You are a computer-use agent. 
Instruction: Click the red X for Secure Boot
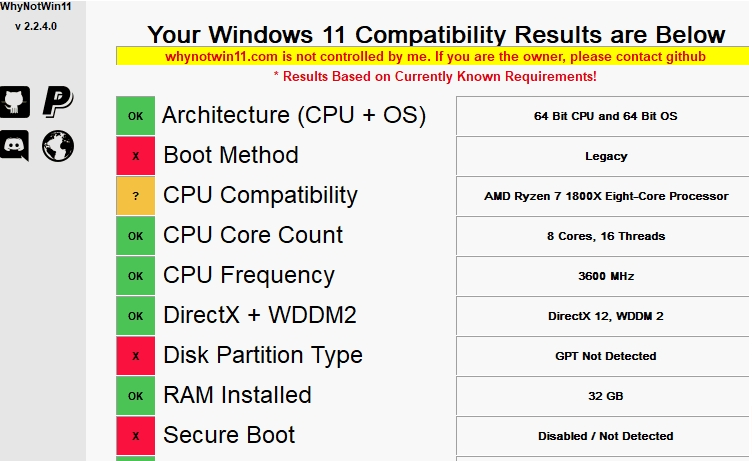pos(136,436)
